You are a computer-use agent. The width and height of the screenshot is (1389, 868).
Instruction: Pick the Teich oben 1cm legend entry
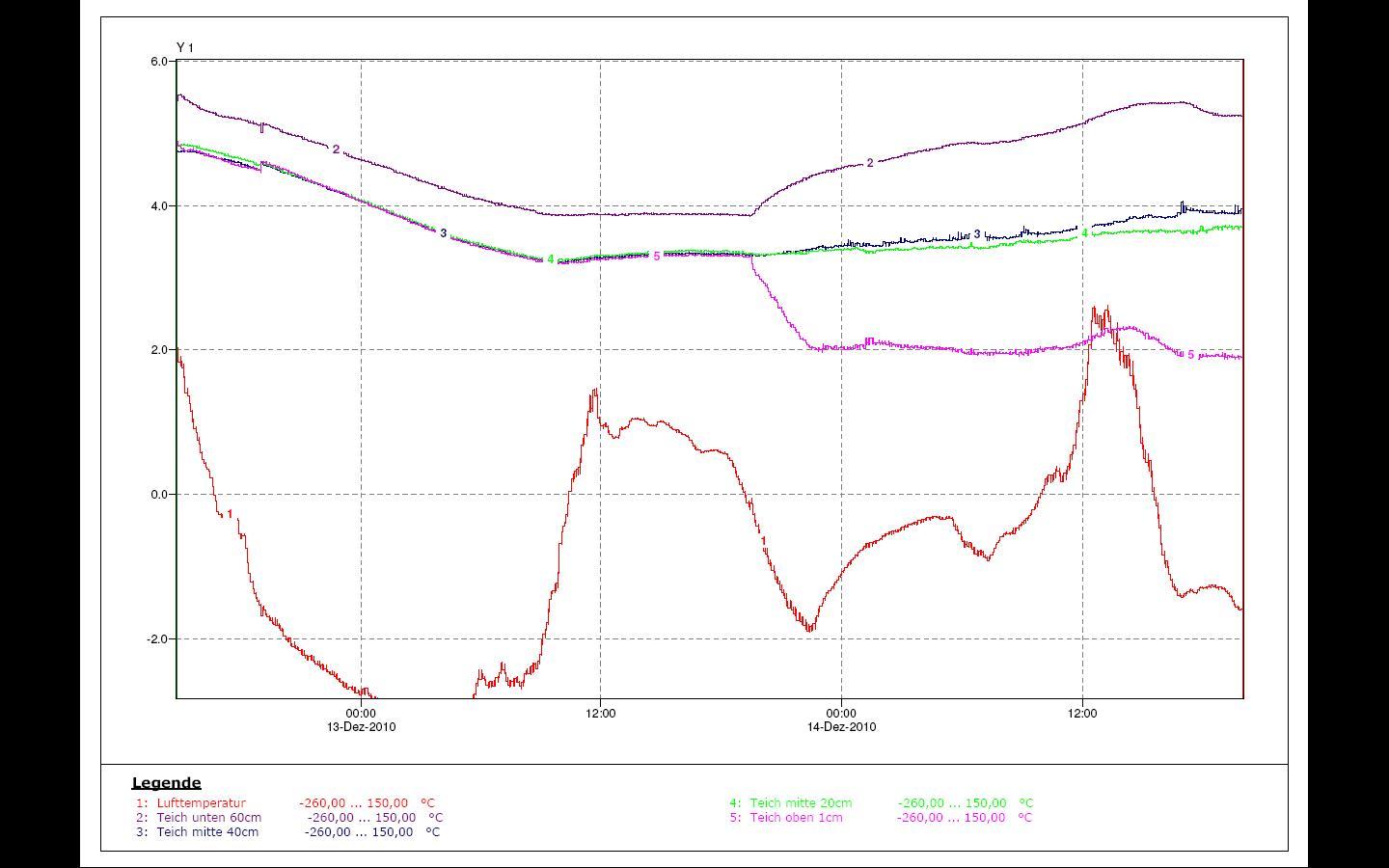(796, 817)
